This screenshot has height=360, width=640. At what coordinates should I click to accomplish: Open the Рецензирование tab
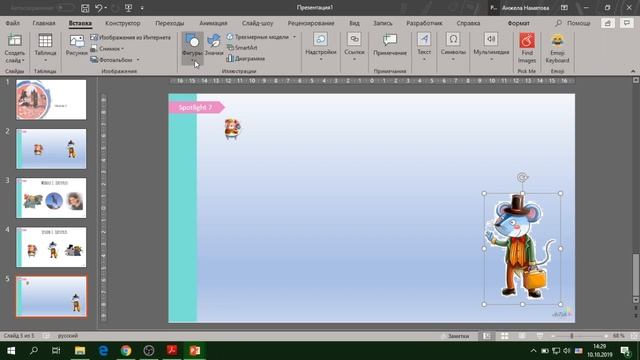311,23
